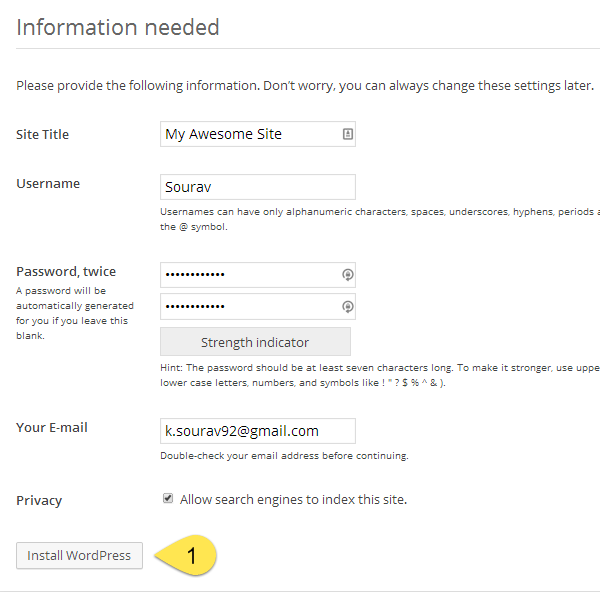600x592 pixels.
Task: Click the 'Allow search engines to index this site.' label text
Action: click(293, 499)
